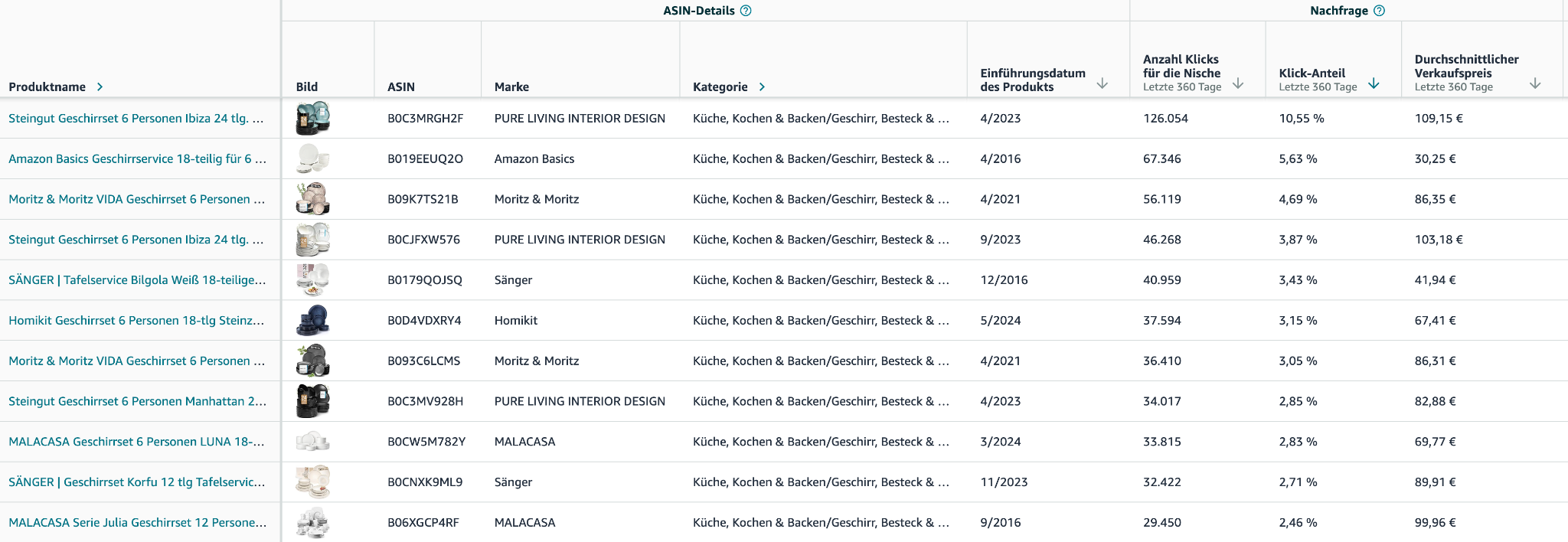The image size is (1568, 542).
Task: Expand the Produktname column chevron
Action: 100,87
